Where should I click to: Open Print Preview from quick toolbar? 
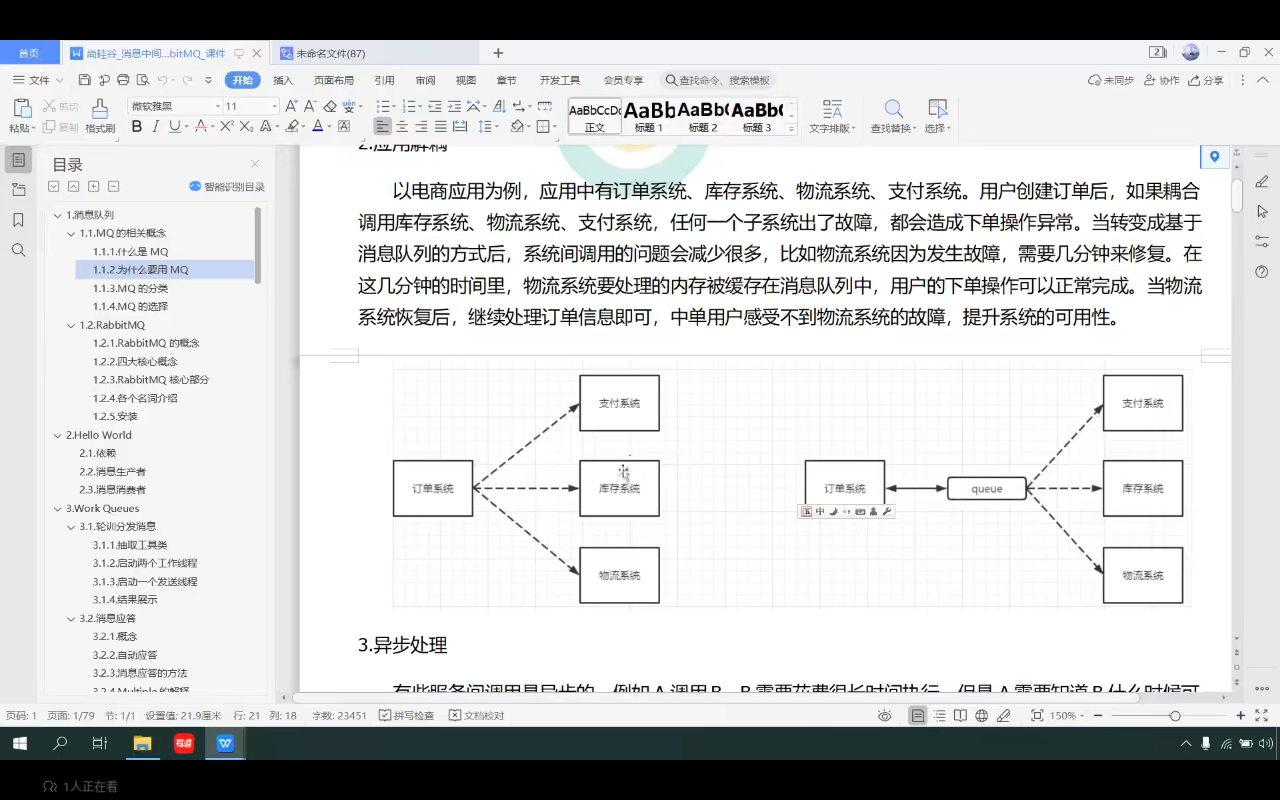[x=142, y=80]
